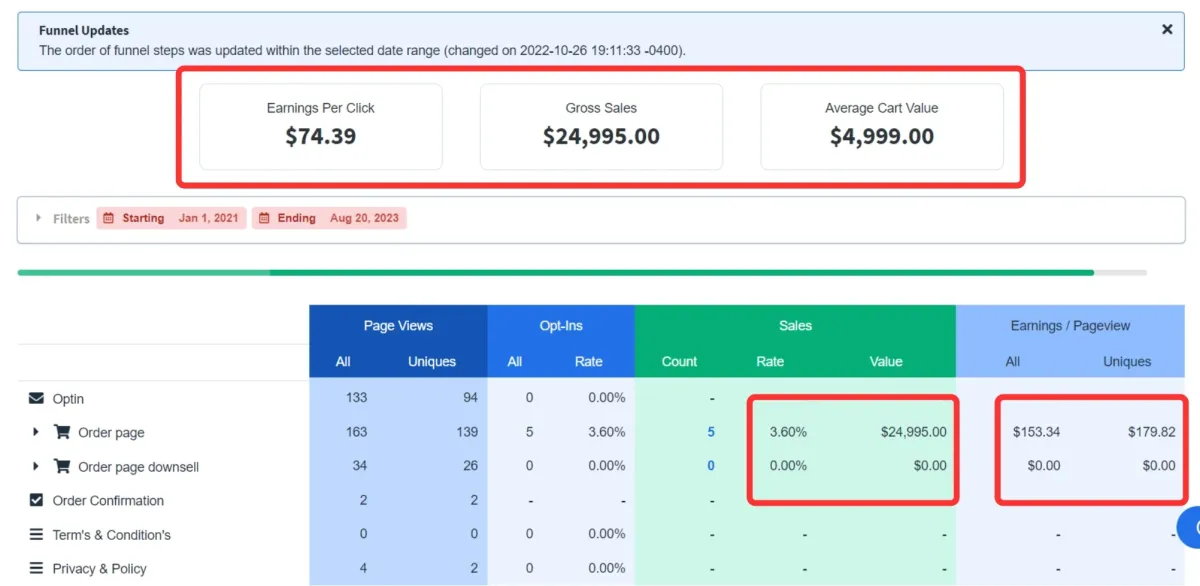Open the Ending Aug 20, 2023 date filter
The height and width of the screenshot is (586, 1200).
[329, 218]
